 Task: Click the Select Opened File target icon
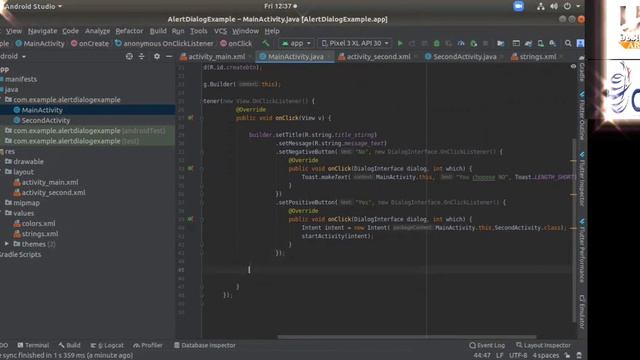pyautogui.click(x=129, y=56)
